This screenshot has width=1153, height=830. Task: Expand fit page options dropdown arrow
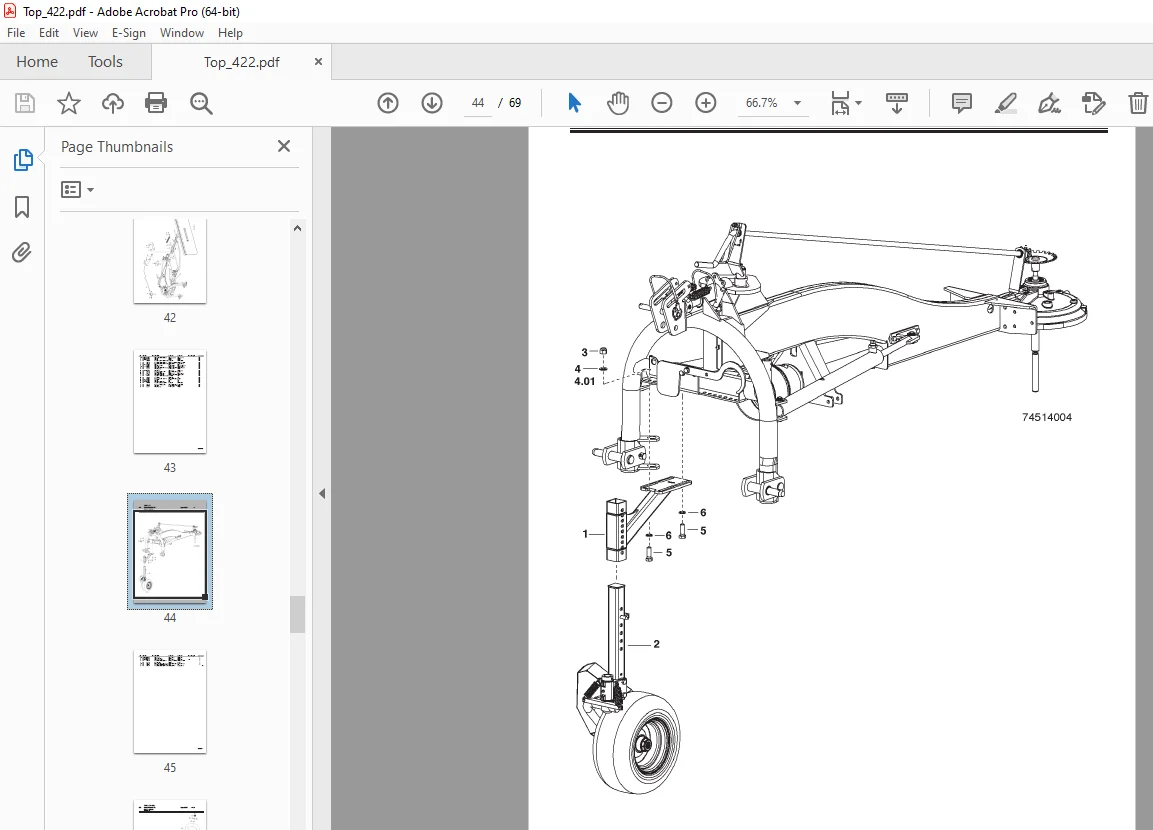pyautogui.click(x=858, y=103)
